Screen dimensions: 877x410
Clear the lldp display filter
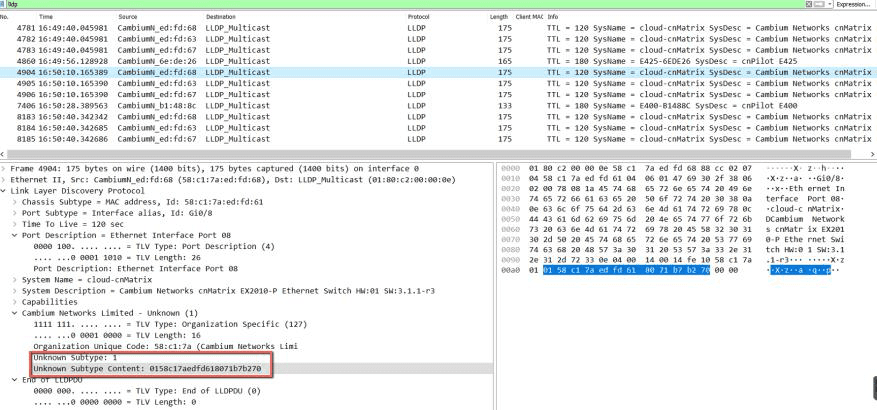[809, 4]
